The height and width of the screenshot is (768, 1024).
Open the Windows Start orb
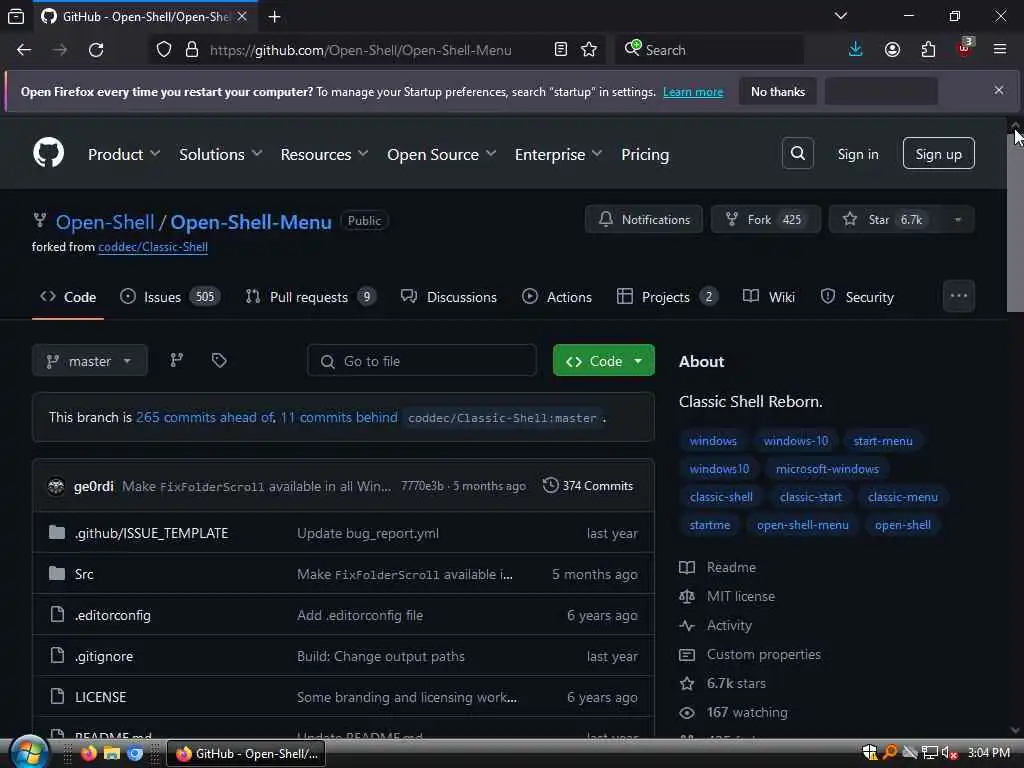[27, 752]
